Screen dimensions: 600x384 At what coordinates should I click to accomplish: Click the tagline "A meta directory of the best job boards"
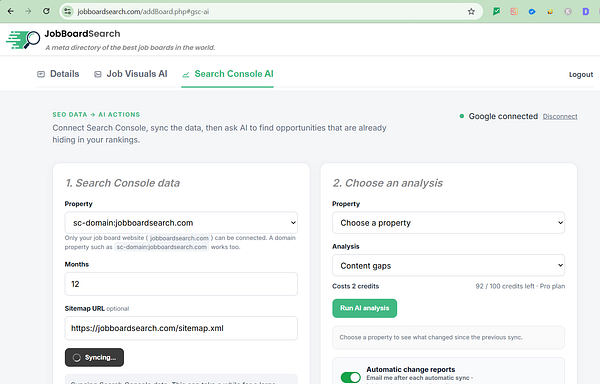pyautogui.click(x=130, y=47)
